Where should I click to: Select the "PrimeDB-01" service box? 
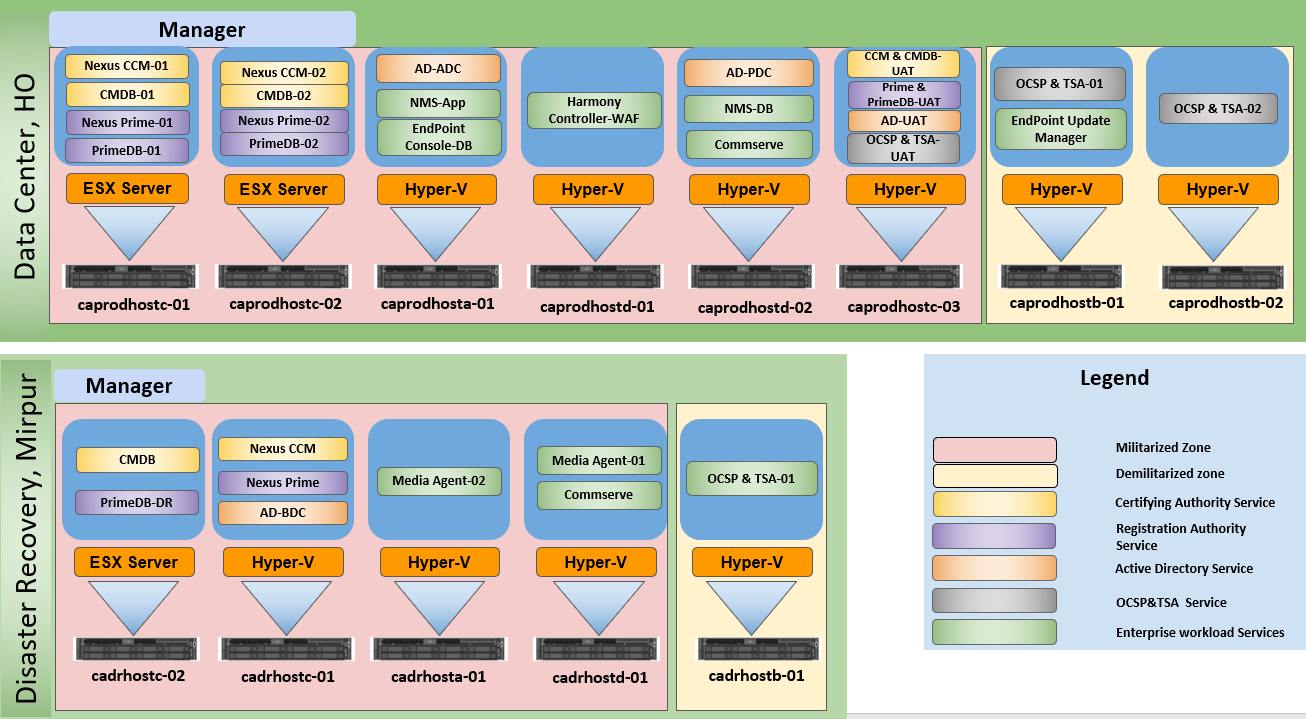click(127, 151)
